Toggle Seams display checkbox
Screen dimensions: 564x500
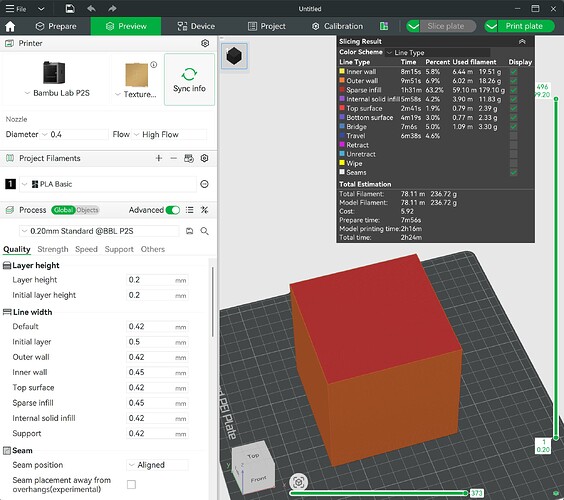click(513, 172)
